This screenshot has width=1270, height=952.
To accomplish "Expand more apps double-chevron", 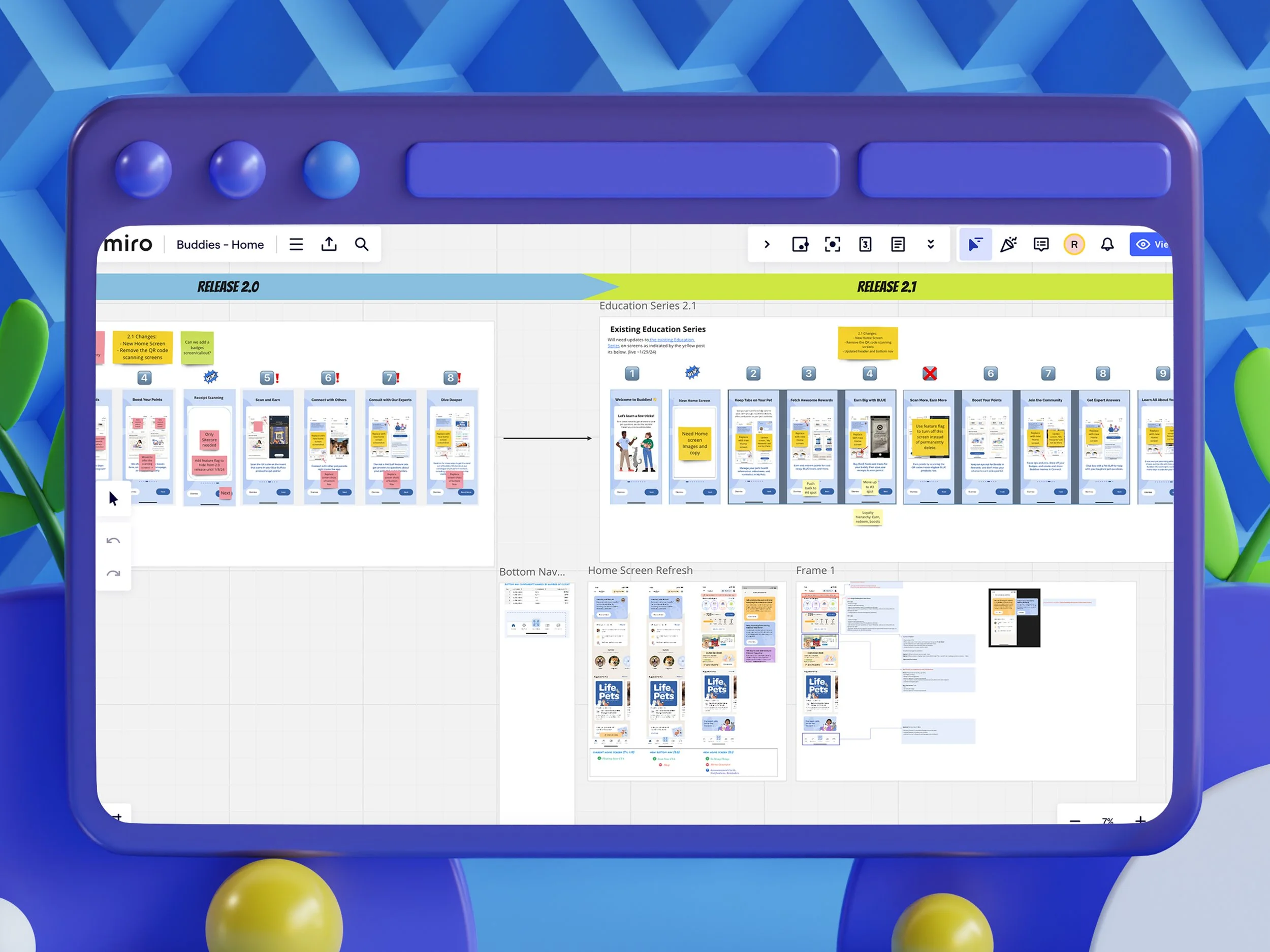I will [931, 244].
